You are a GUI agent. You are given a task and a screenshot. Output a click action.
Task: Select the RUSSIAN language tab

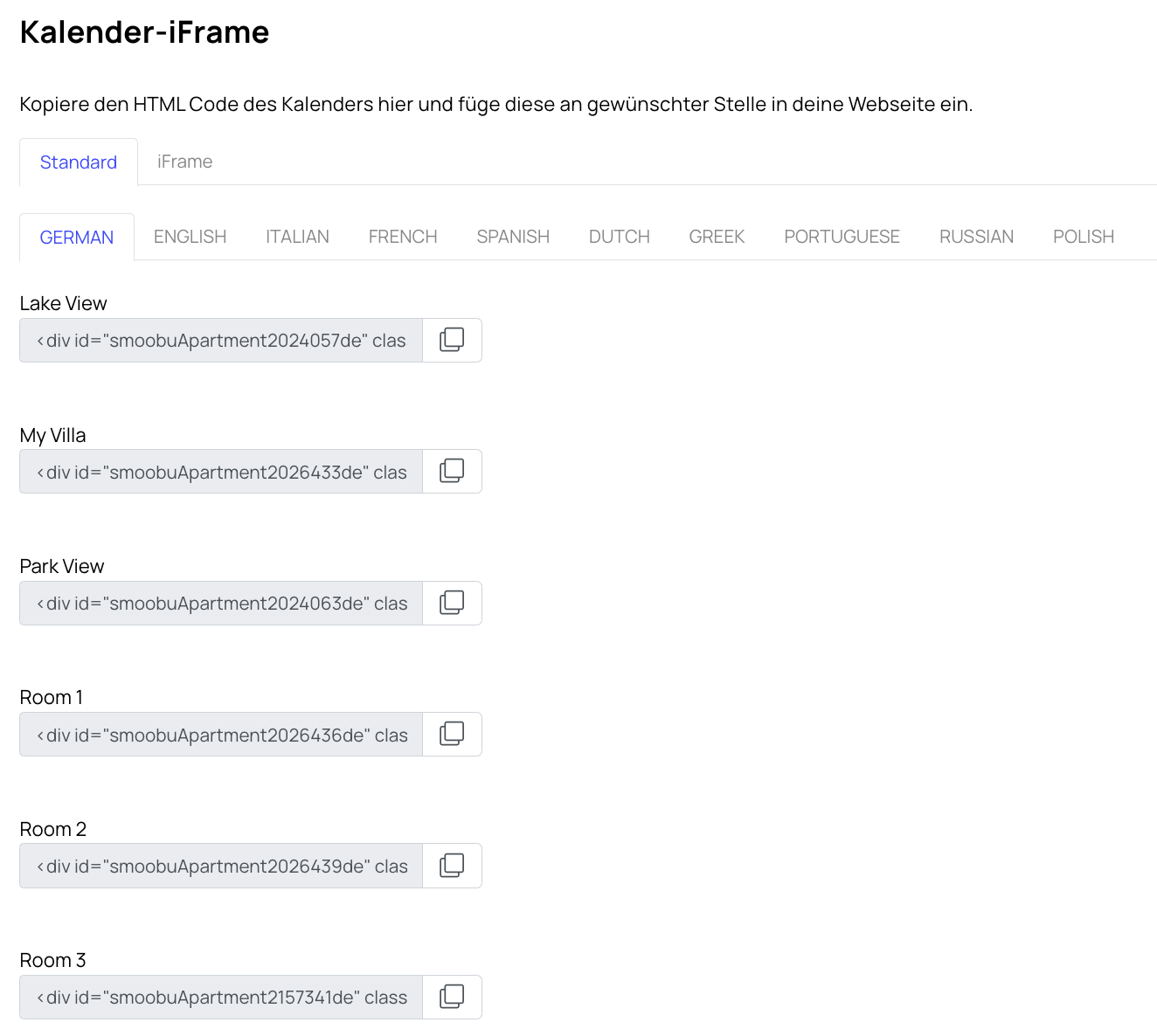coord(976,237)
